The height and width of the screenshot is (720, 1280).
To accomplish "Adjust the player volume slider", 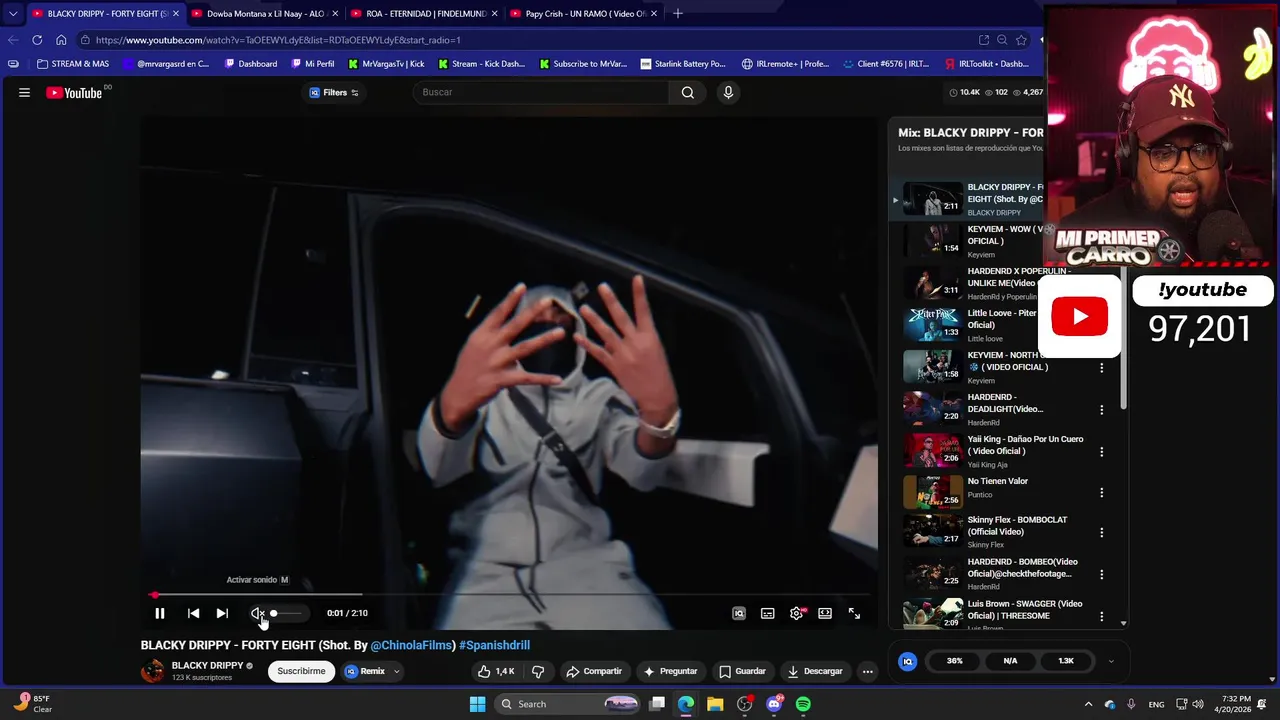I will (x=287, y=613).
